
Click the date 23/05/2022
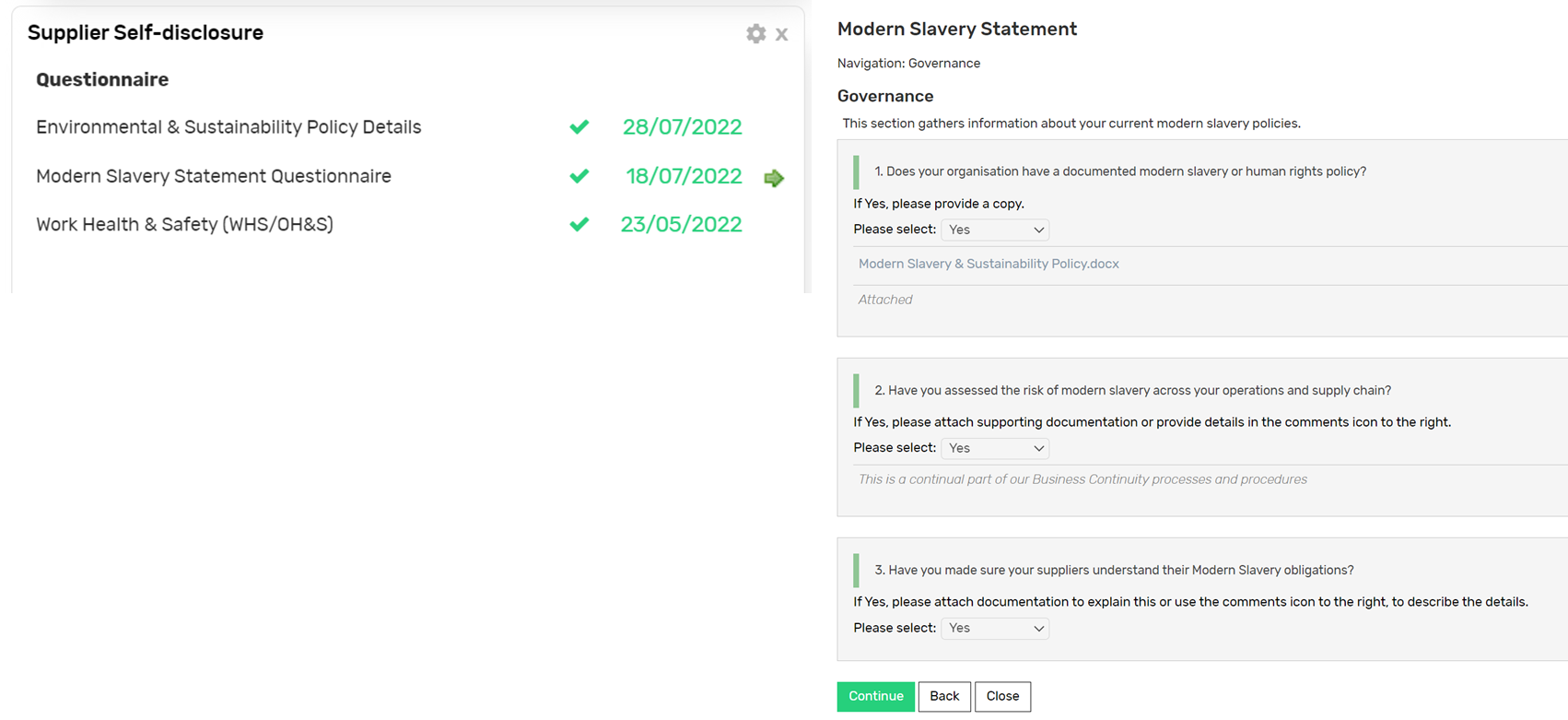681,224
